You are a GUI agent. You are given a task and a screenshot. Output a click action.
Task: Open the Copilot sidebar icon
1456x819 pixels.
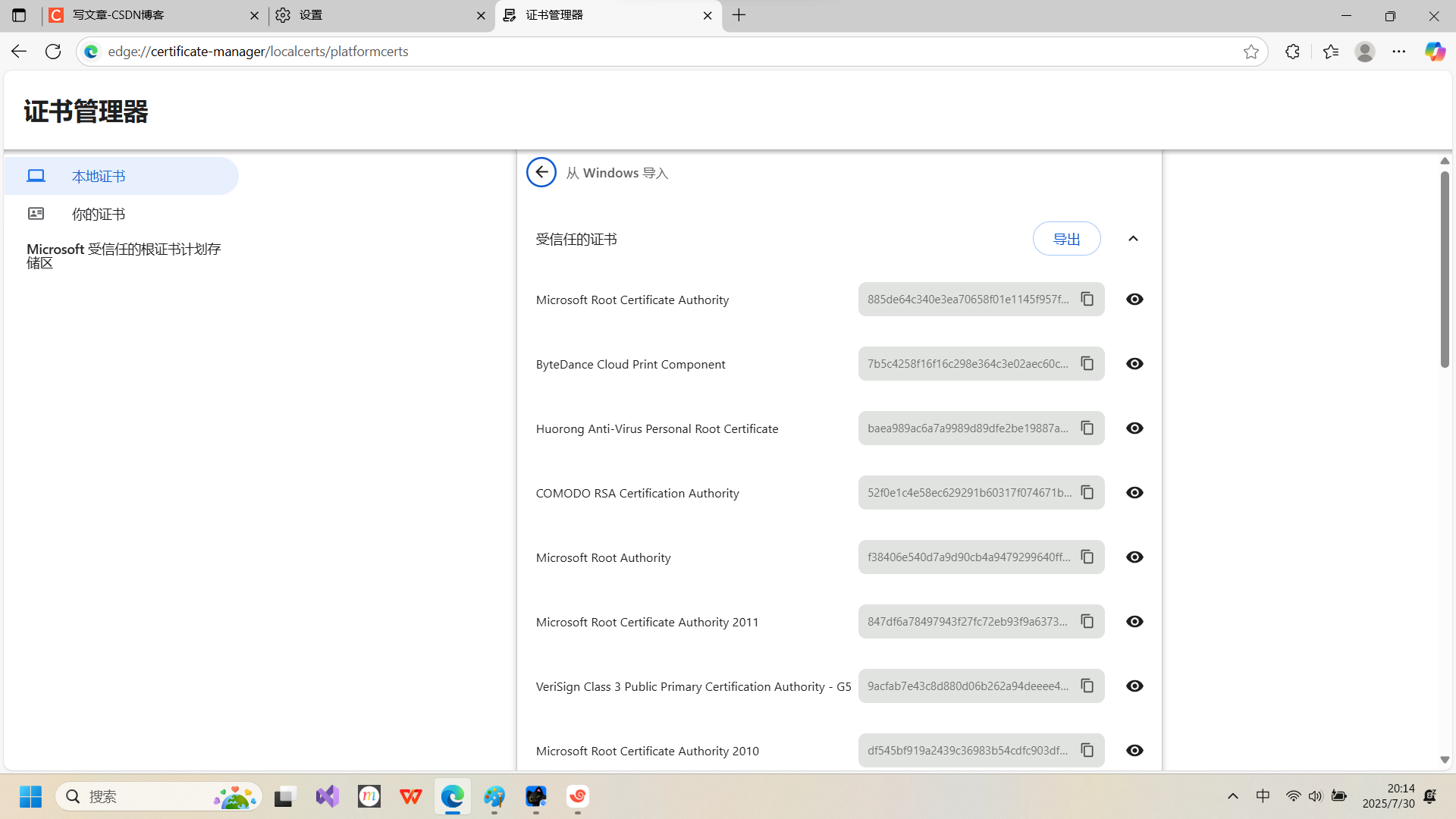pos(1435,52)
